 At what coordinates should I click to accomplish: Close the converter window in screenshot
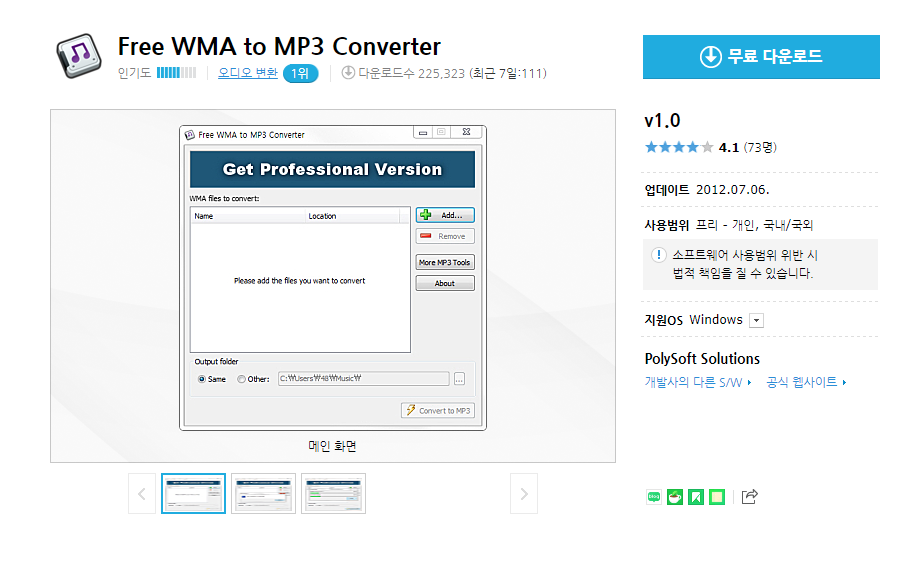click(466, 132)
